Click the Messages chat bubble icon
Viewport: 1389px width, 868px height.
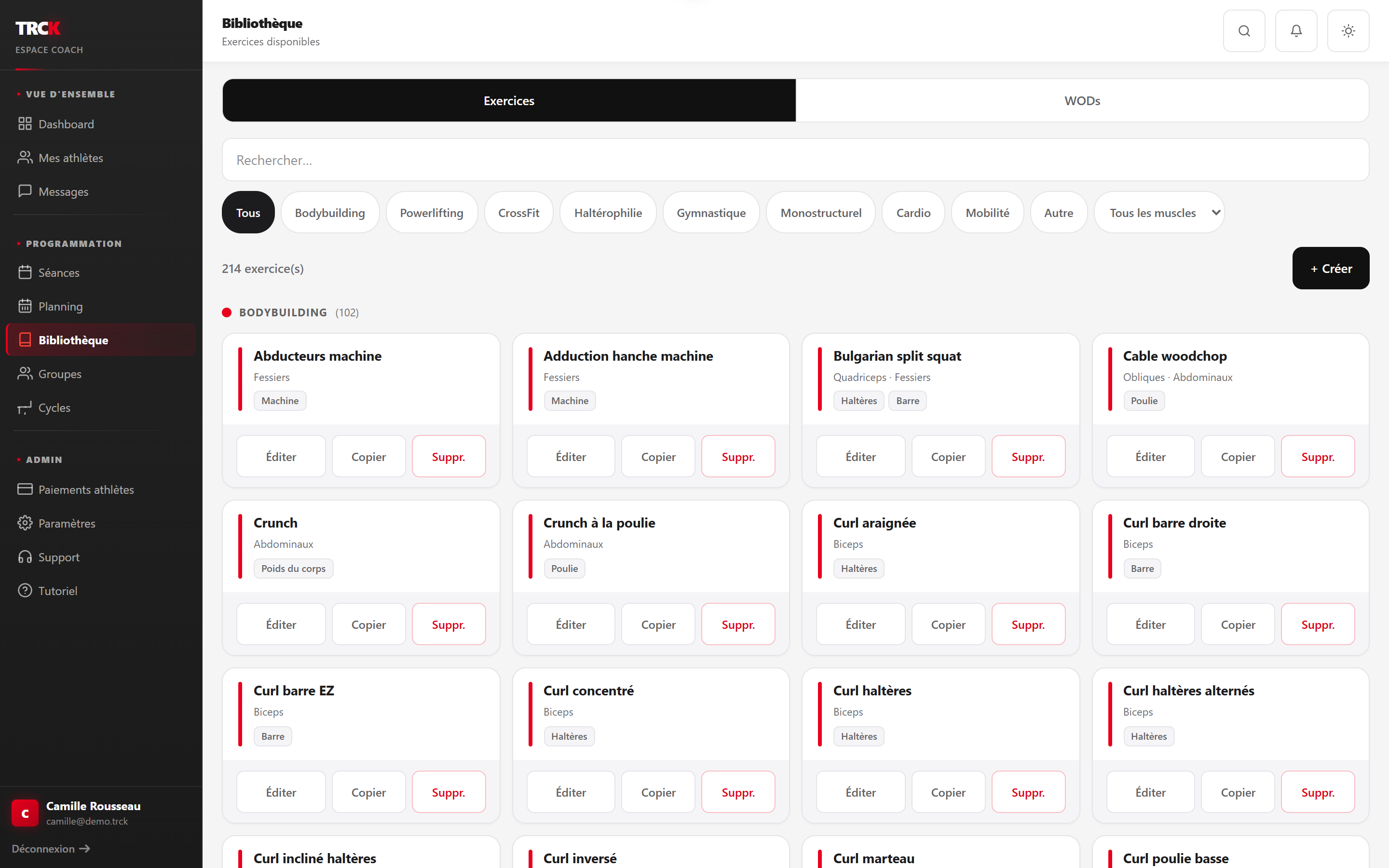[x=25, y=191]
